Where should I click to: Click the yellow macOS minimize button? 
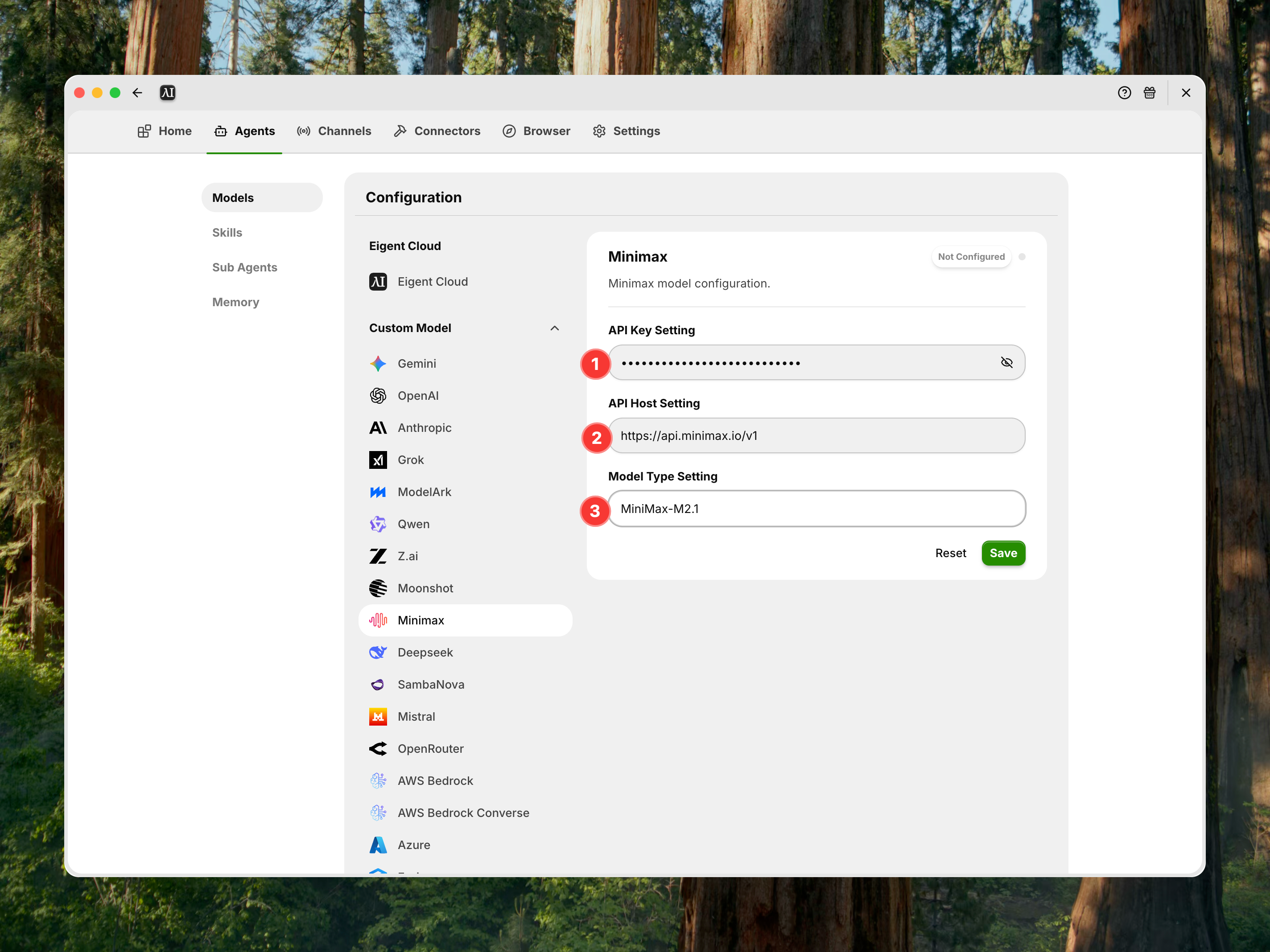tap(97, 93)
